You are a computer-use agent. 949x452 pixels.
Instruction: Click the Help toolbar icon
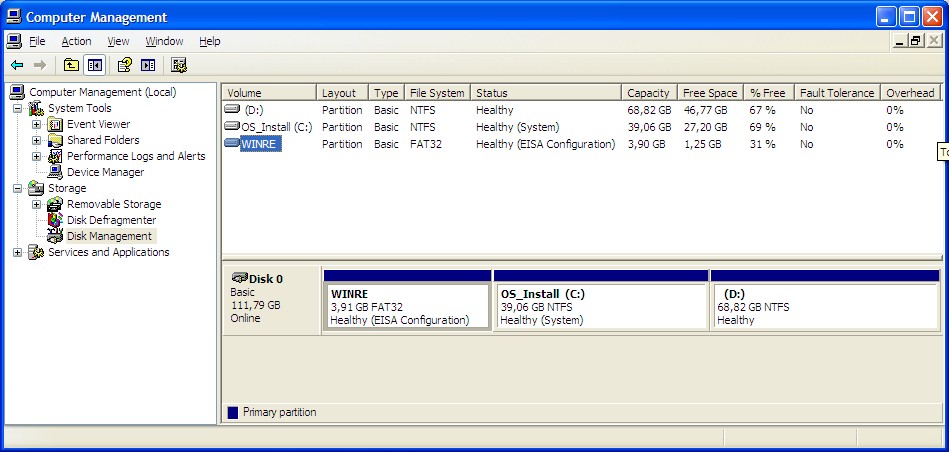point(125,65)
